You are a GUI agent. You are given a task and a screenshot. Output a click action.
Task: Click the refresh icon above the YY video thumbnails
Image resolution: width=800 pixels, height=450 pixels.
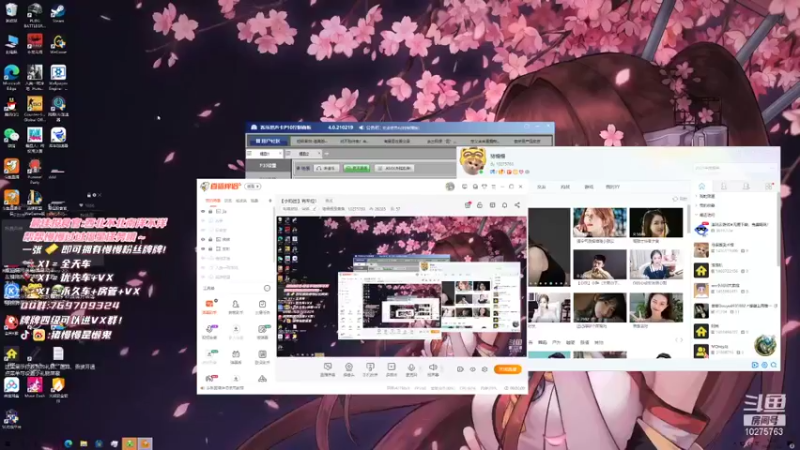pyautogui.click(x=676, y=199)
